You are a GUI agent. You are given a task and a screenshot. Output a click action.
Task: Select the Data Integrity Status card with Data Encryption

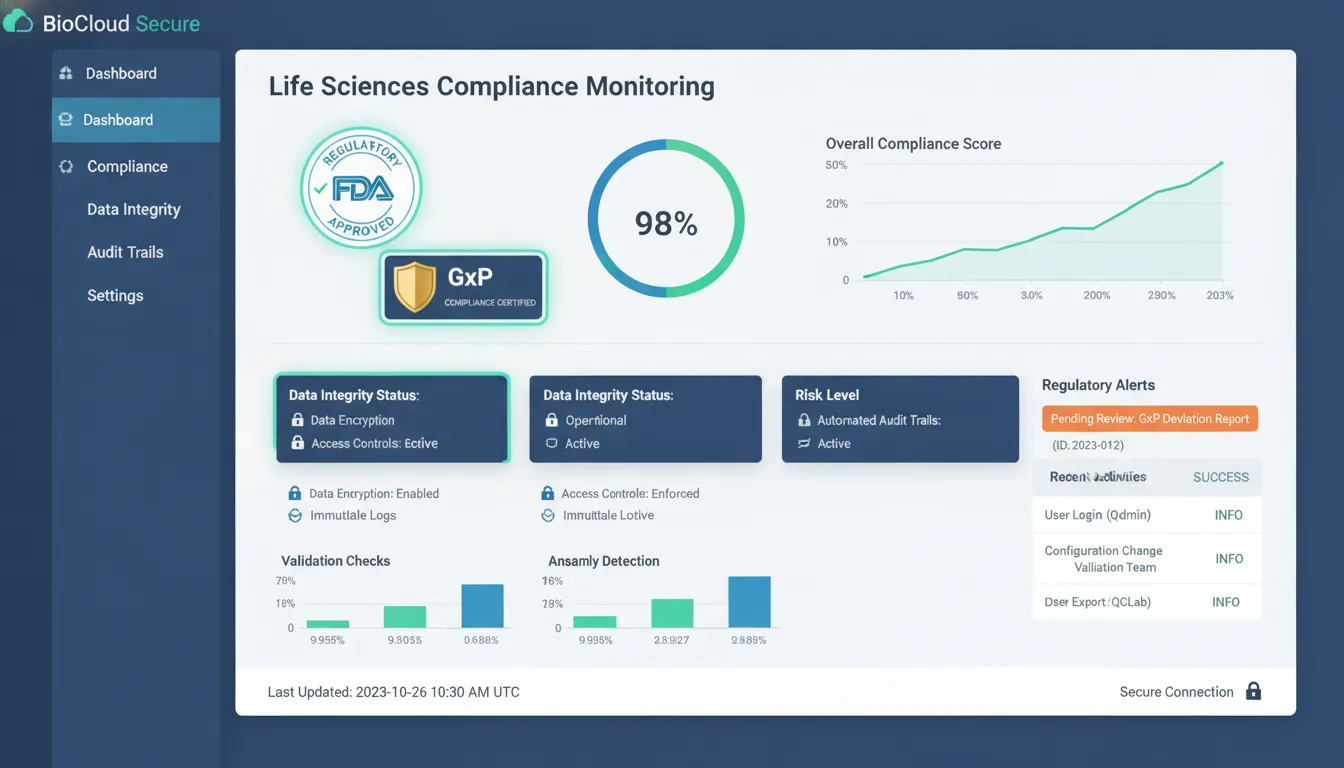(x=392, y=419)
